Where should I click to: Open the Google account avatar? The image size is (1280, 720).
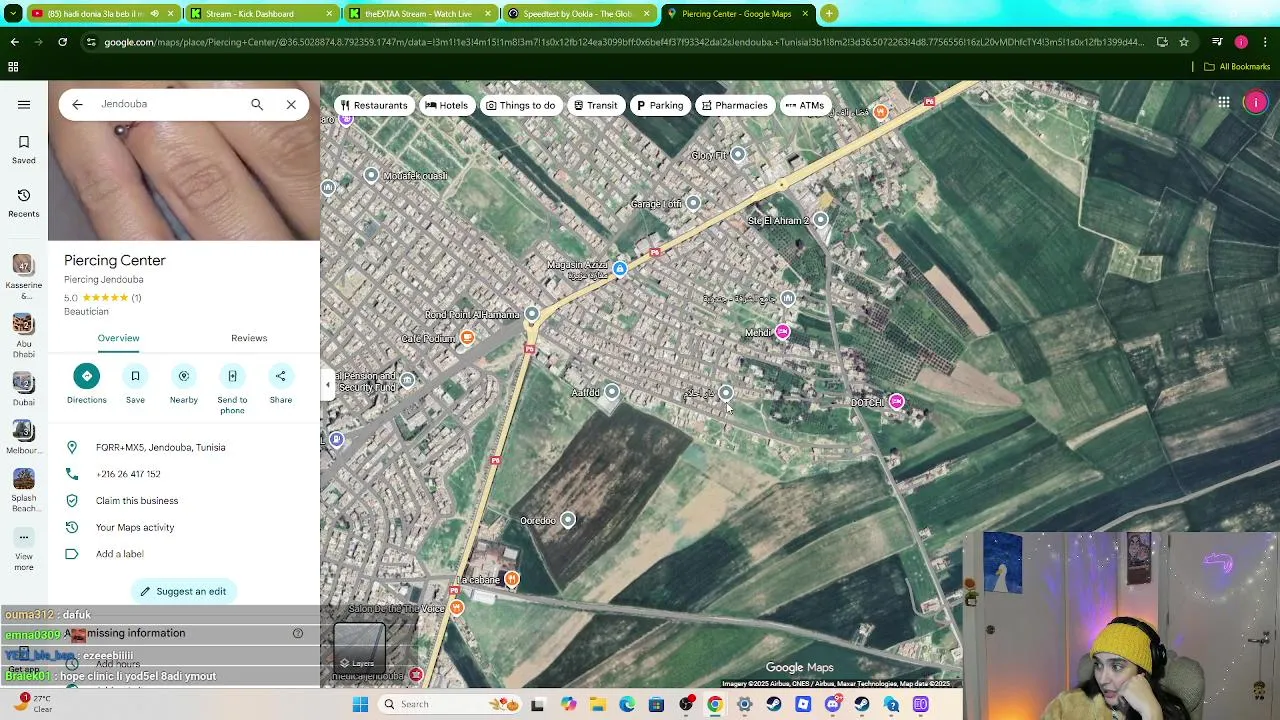point(1256,102)
